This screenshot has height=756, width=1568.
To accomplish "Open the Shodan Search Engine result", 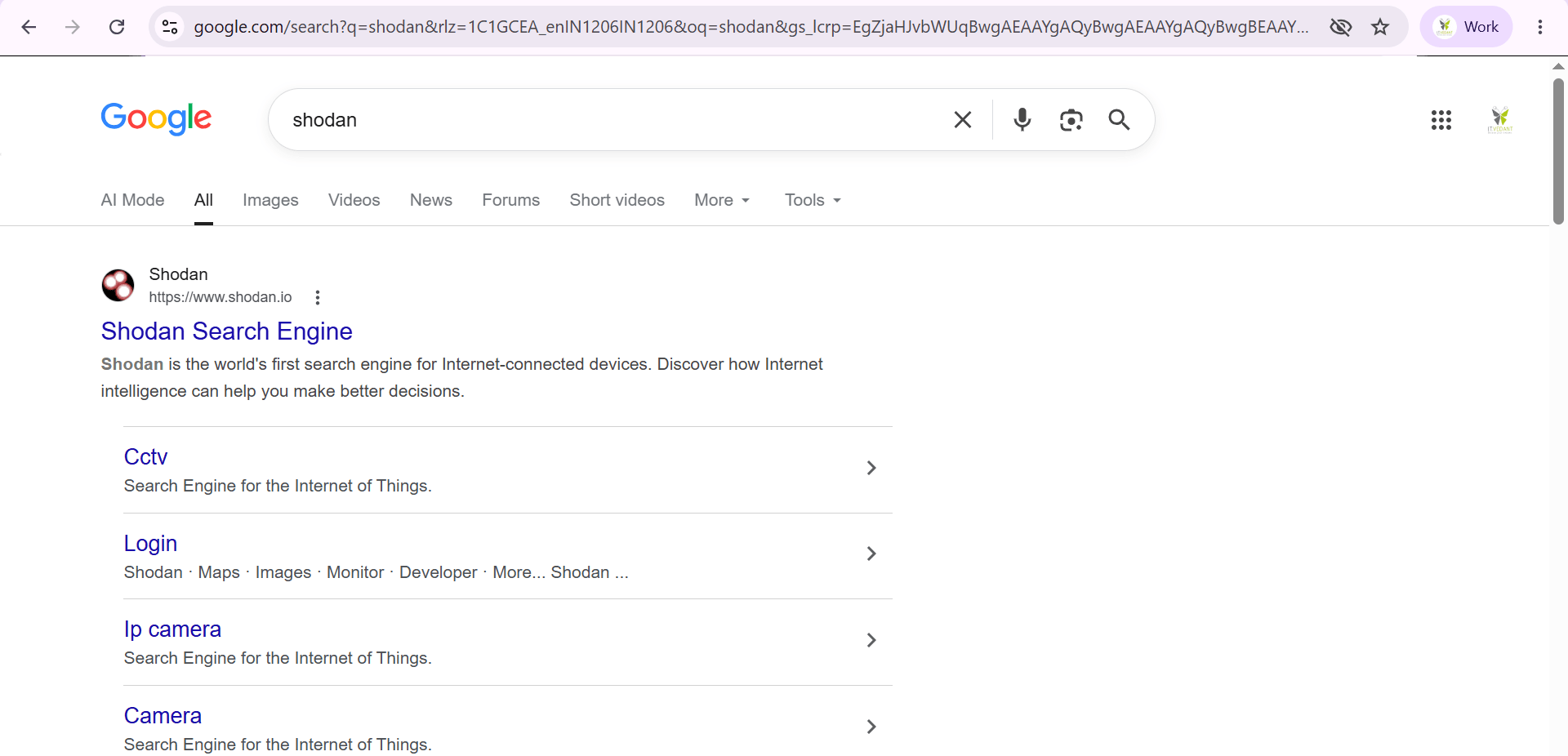I will pyautogui.click(x=227, y=331).
